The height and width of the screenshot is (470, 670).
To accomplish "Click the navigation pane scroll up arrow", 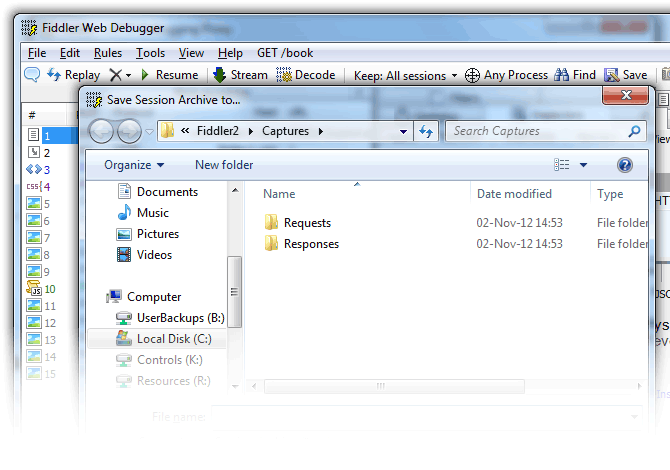I will tap(235, 190).
